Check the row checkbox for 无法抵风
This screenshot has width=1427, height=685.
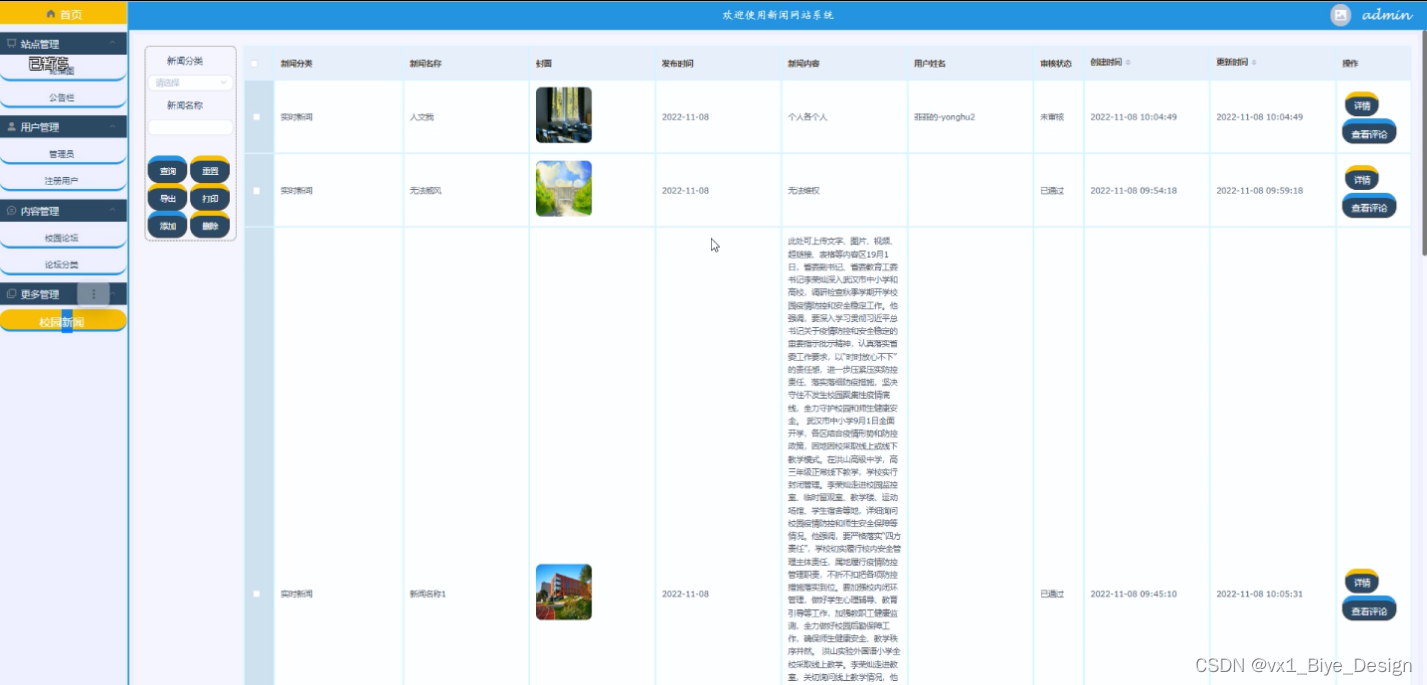pos(257,190)
